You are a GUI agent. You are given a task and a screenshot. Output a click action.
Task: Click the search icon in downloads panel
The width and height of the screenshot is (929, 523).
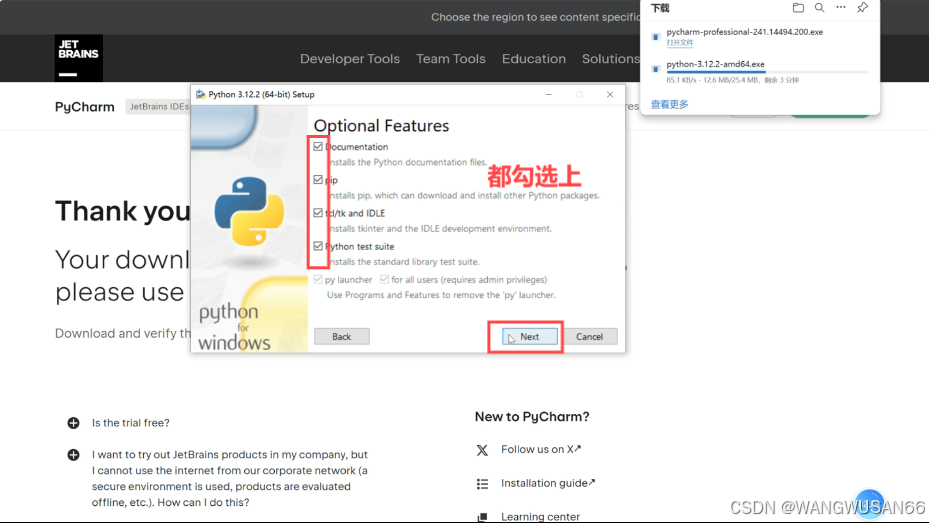[x=819, y=8]
